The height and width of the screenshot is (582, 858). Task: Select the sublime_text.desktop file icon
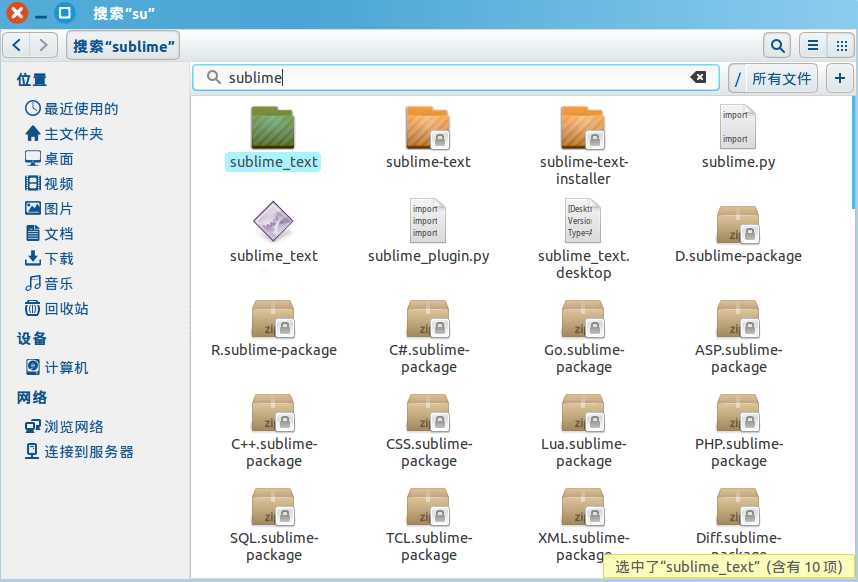[x=583, y=220]
